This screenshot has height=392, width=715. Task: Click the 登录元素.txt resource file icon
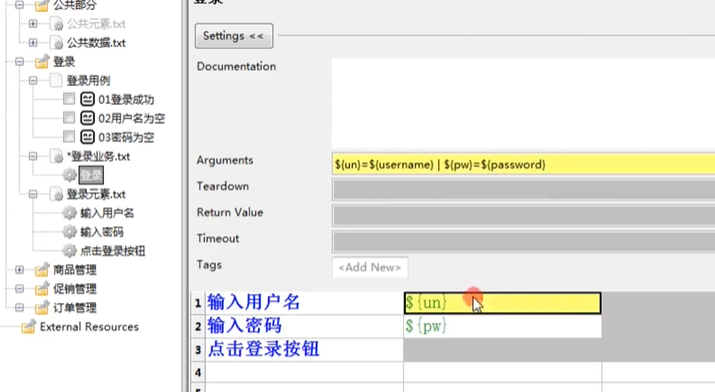(x=57, y=195)
